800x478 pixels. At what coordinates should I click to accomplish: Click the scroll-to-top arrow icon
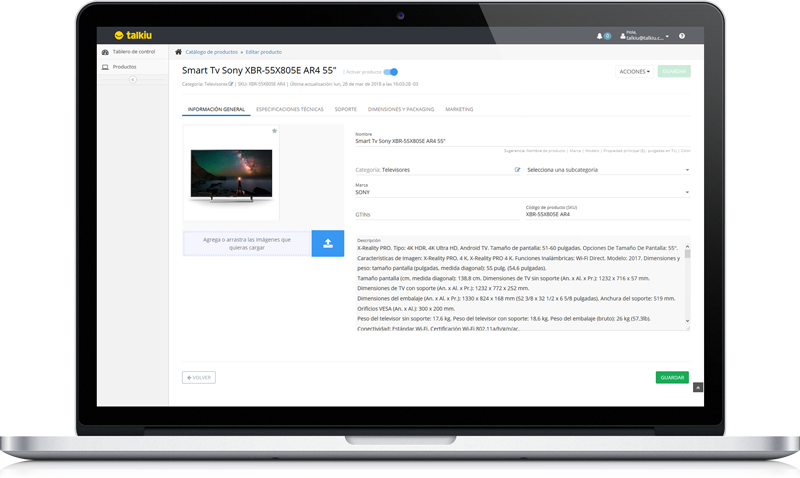point(698,387)
